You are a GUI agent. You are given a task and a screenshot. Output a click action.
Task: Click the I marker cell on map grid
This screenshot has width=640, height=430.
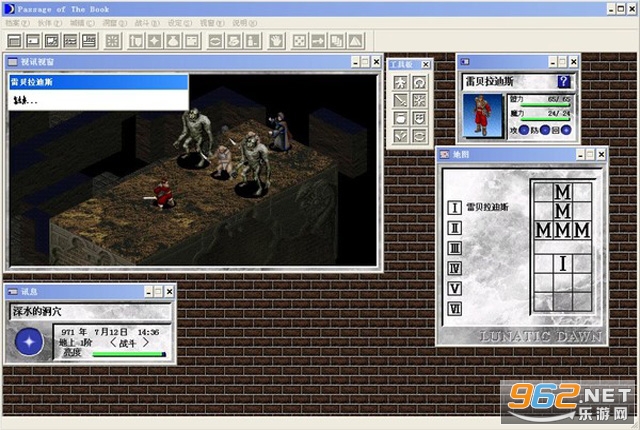[x=562, y=264]
